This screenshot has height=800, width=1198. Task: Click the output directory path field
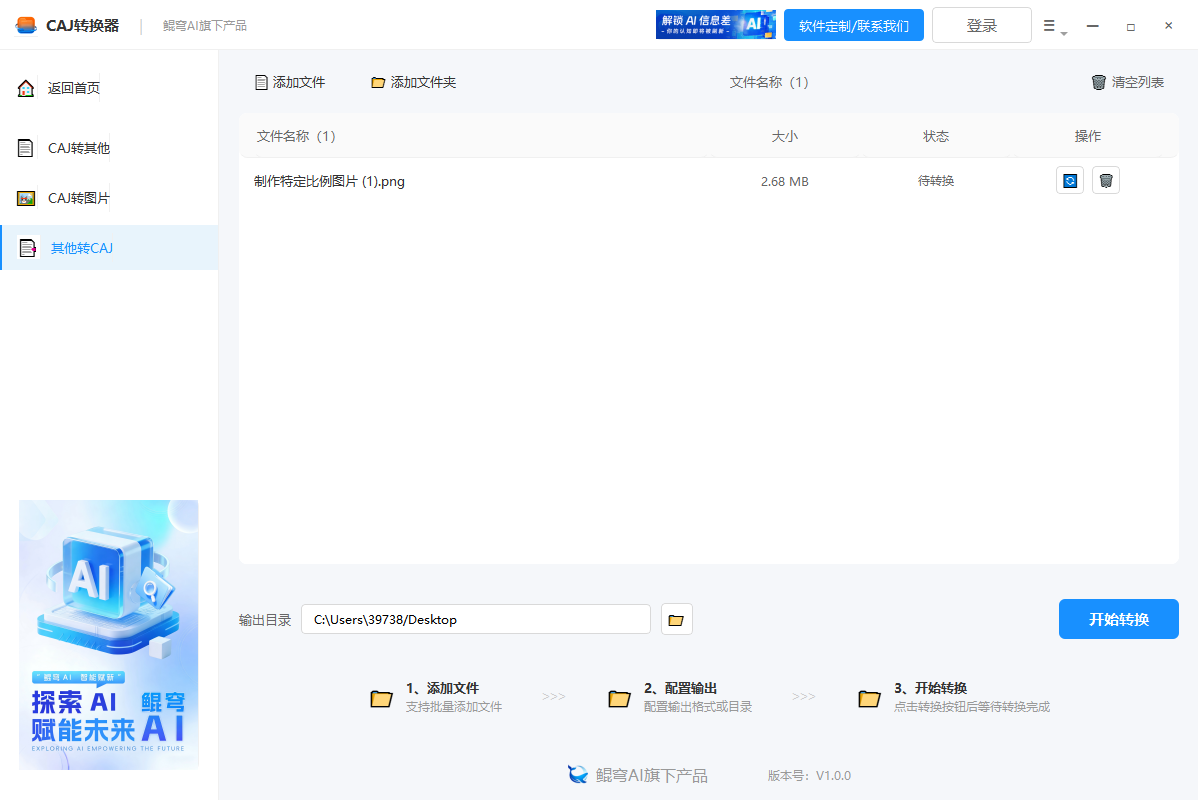tap(476, 618)
